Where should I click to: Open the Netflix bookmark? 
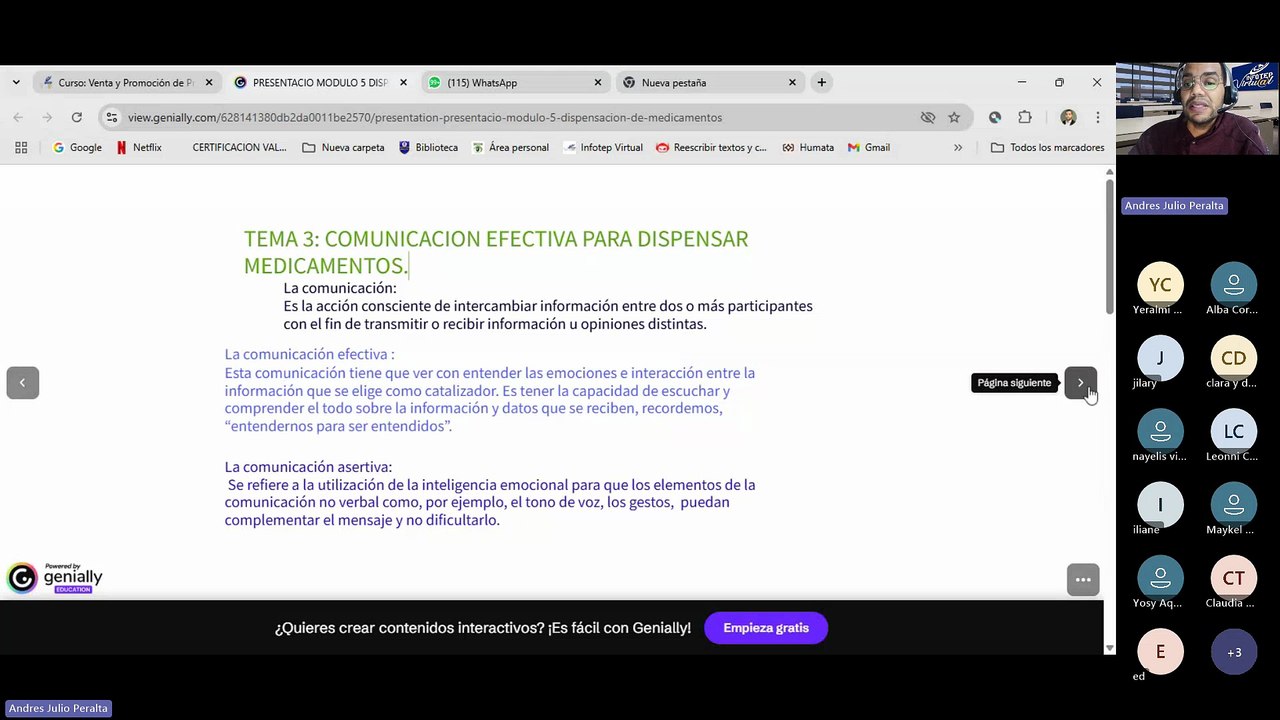tap(139, 147)
